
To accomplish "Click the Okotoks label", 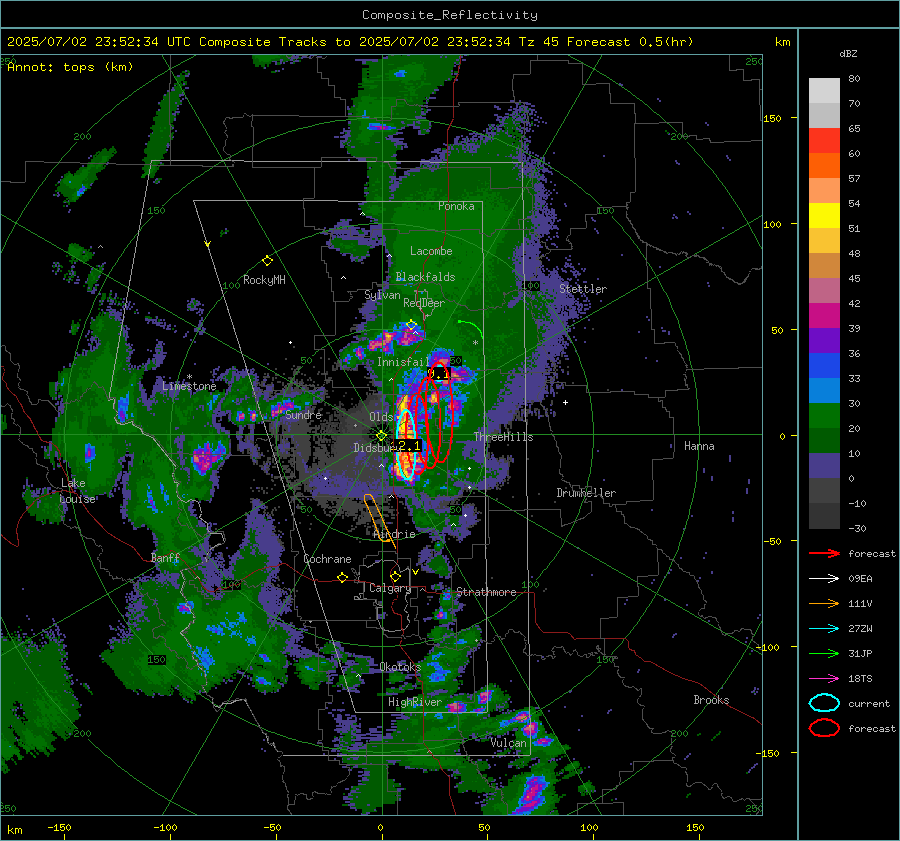I will [400, 666].
